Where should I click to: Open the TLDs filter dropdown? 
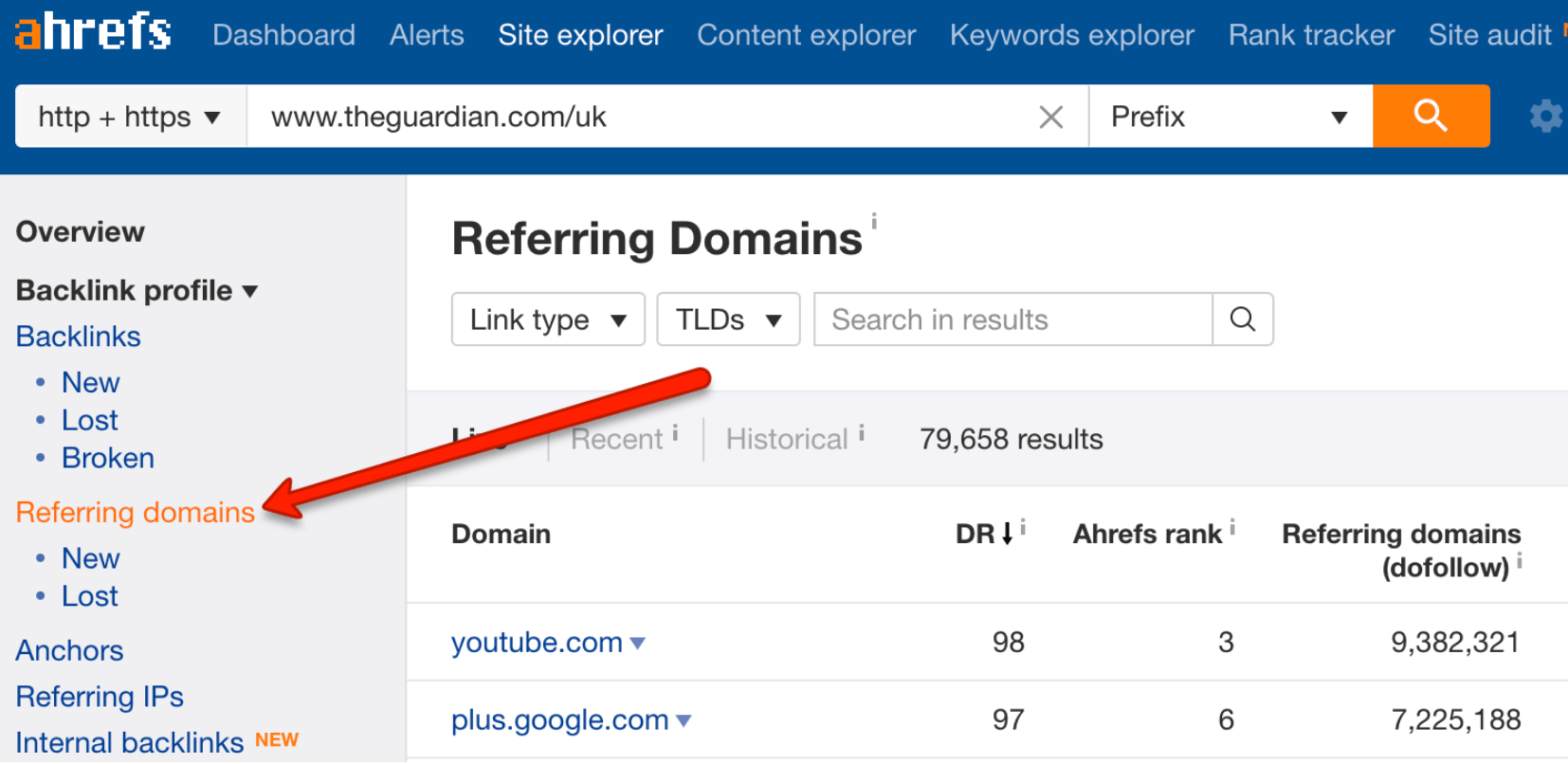[x=728, y=319]
